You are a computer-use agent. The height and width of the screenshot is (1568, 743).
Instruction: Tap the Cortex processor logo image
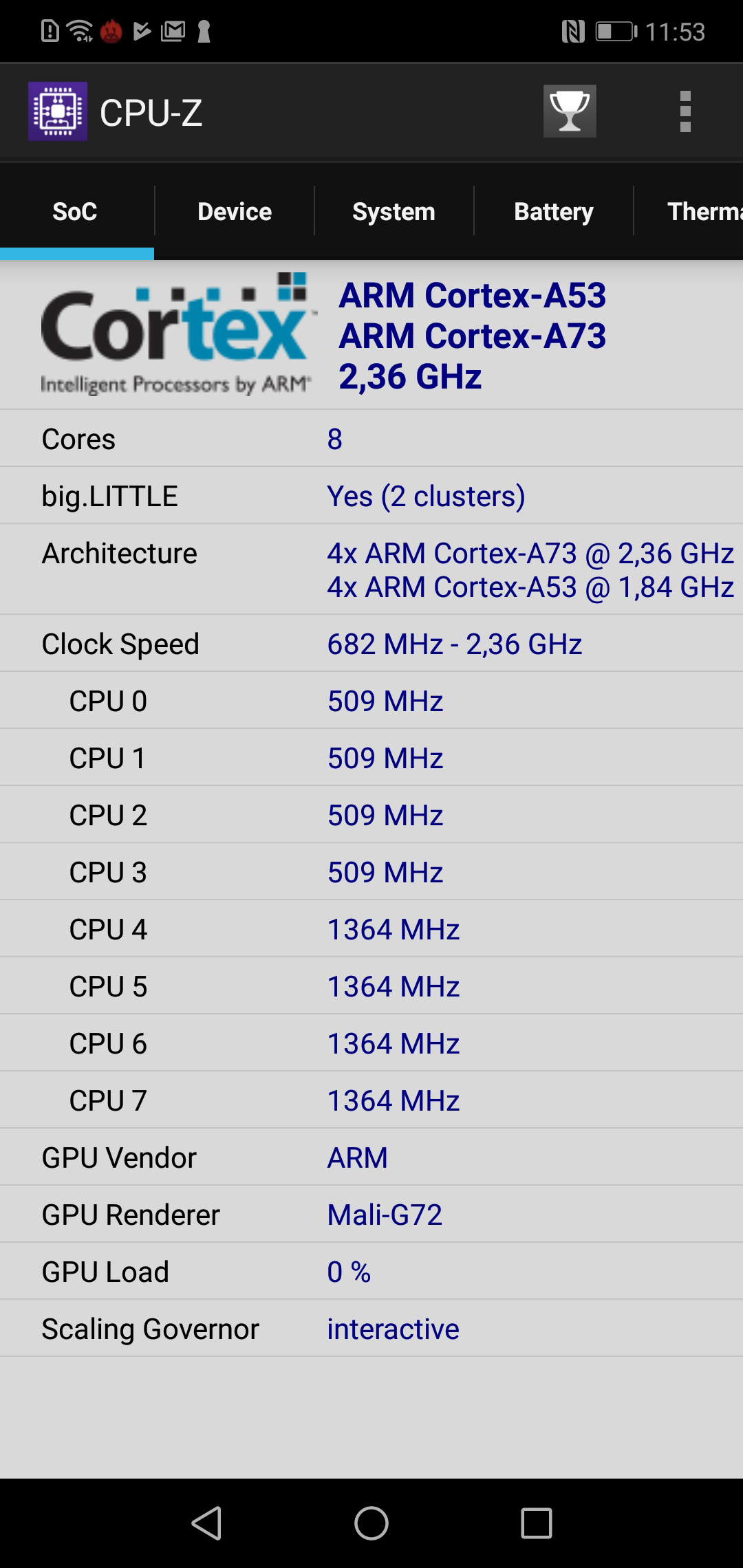coord(177,334)
